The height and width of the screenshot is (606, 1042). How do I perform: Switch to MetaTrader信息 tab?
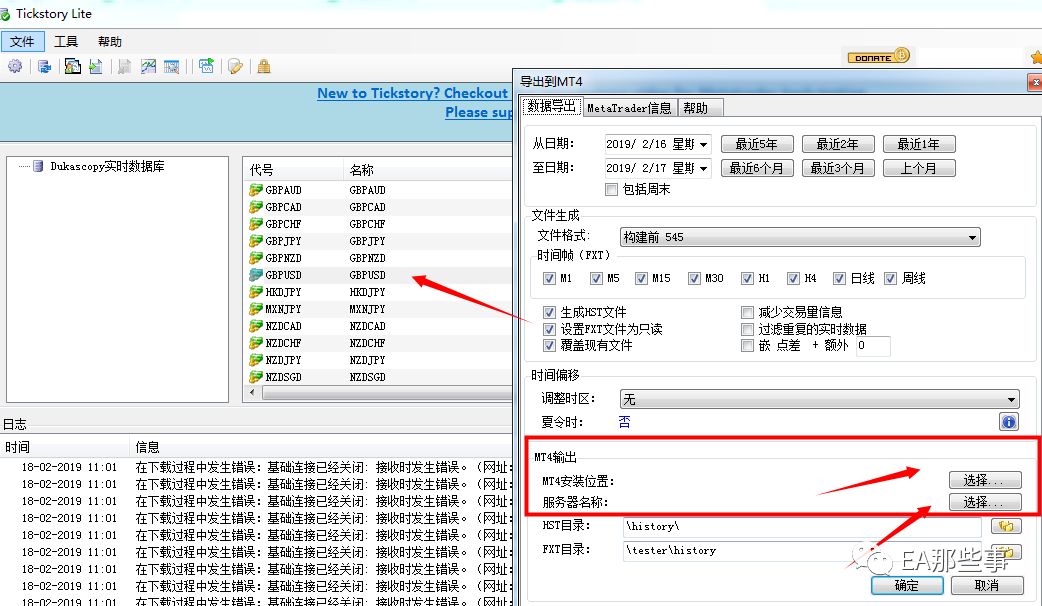(629, 108)
